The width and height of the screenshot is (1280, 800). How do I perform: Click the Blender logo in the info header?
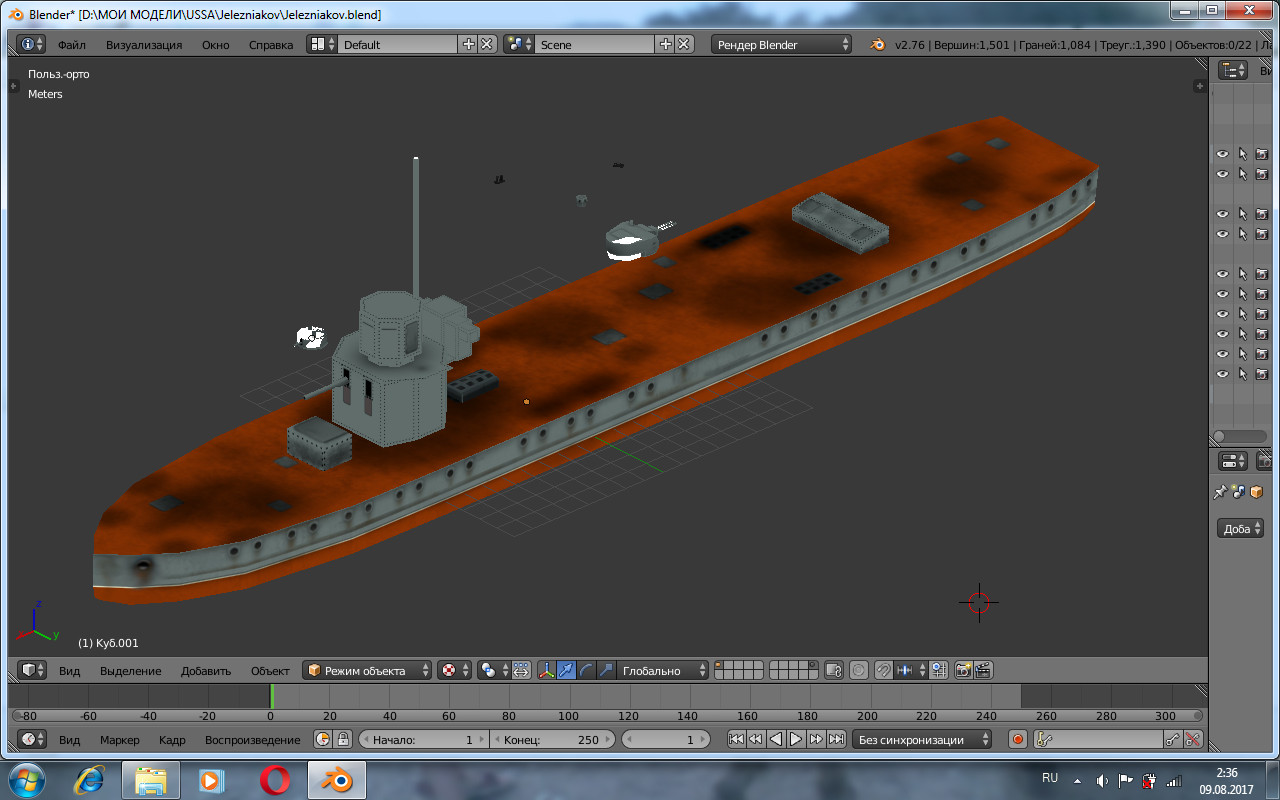[x=877, y=44]
